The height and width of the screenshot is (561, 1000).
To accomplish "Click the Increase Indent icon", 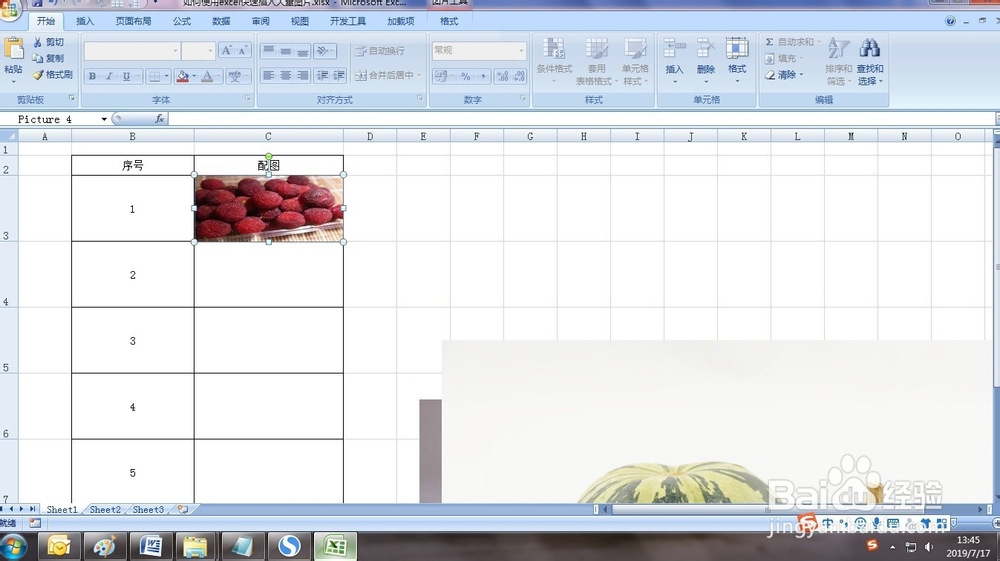I will (339, 75).
